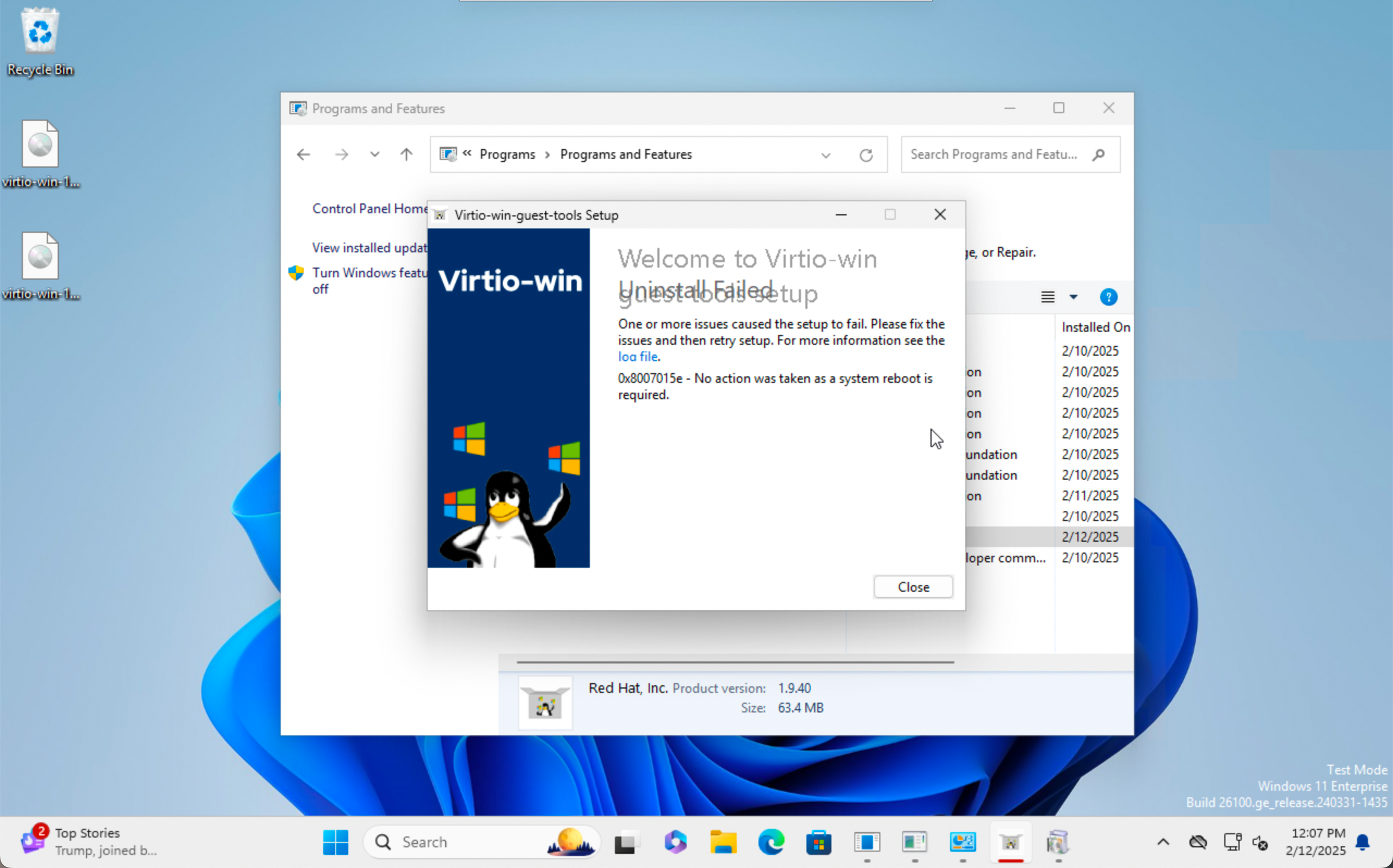Viewport: 1393px width, 868px height.
Task: Refresh the Programs and Features list
Action: pos(866,155)
